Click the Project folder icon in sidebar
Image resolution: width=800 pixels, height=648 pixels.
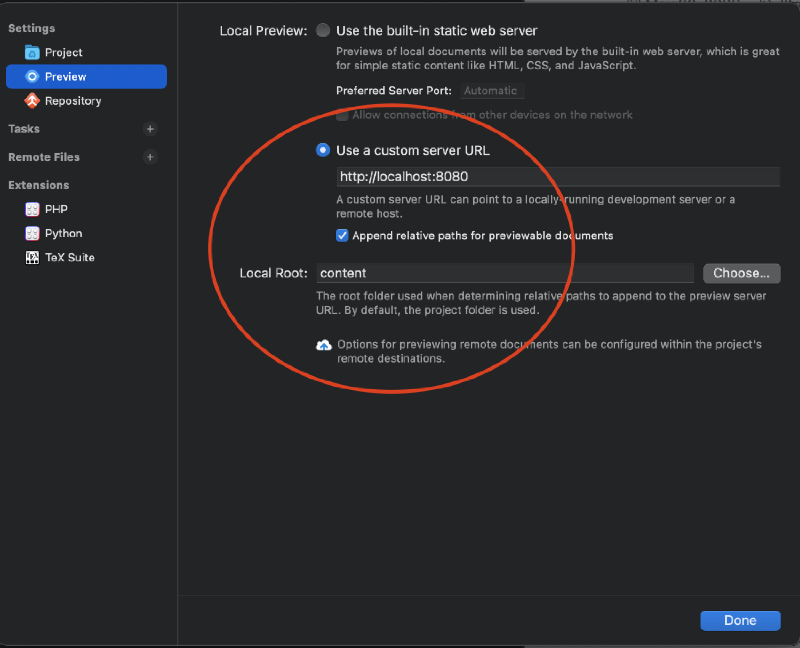(32, 52)
